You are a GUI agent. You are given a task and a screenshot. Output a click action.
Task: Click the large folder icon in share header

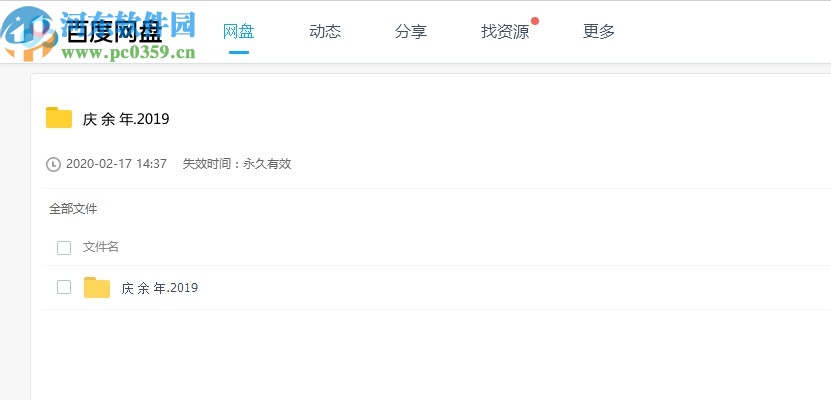click(59, 118)
